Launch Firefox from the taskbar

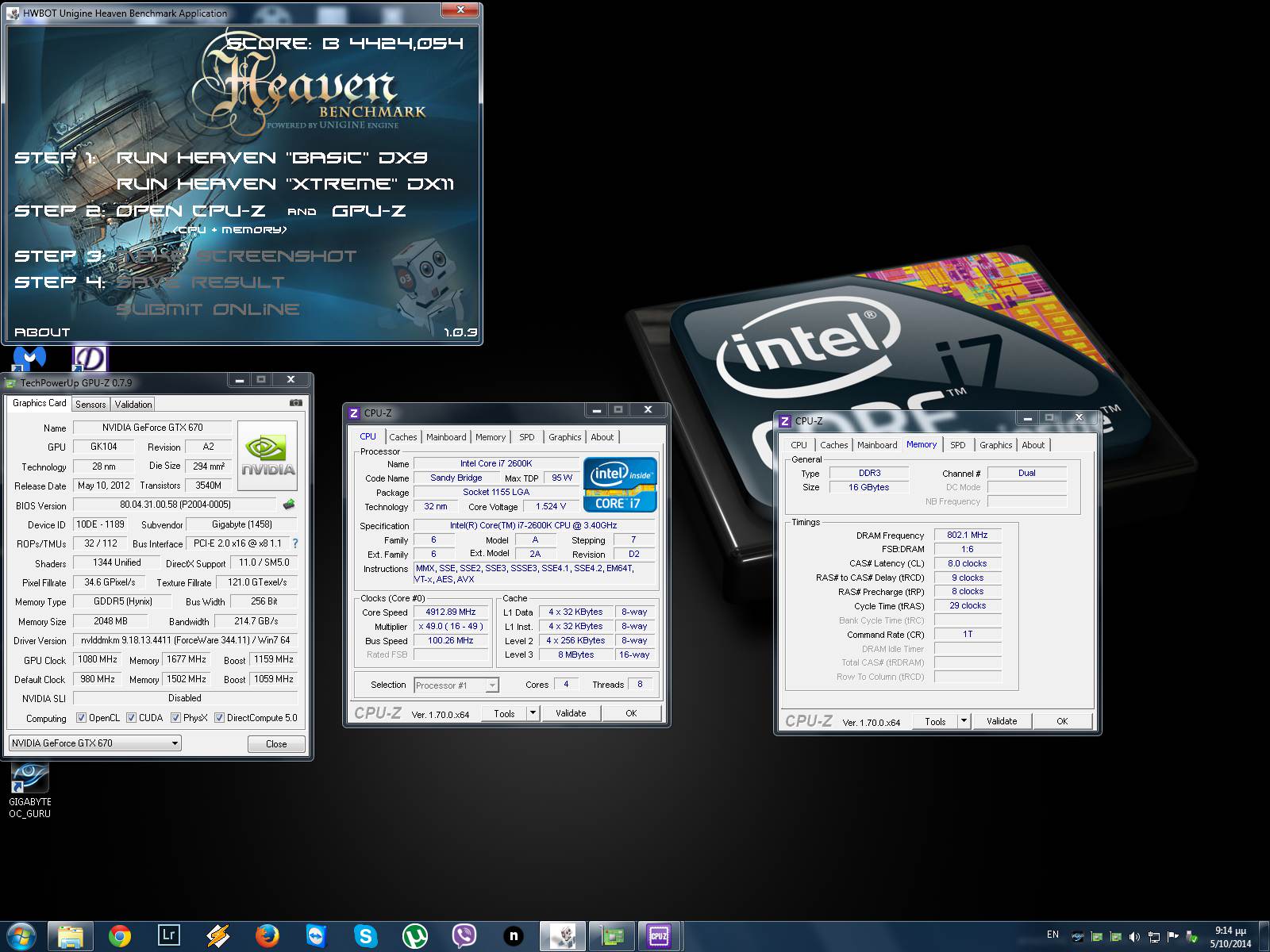[267, 937]
